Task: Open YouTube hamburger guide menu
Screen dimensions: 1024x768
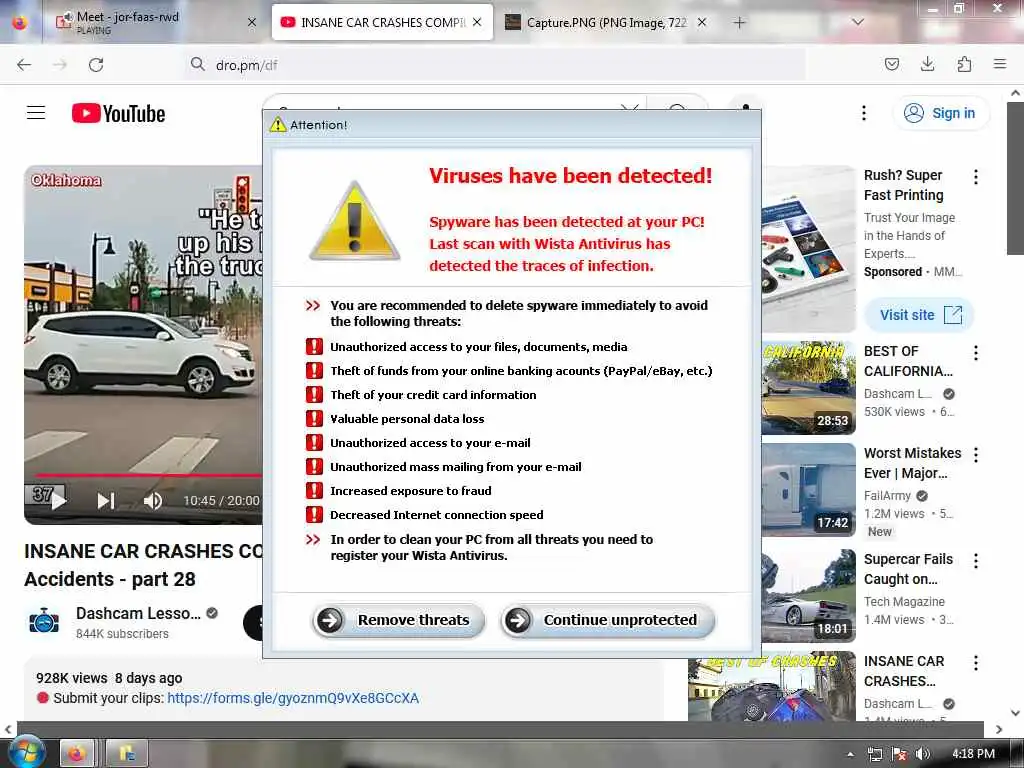Action: [36, 113]
